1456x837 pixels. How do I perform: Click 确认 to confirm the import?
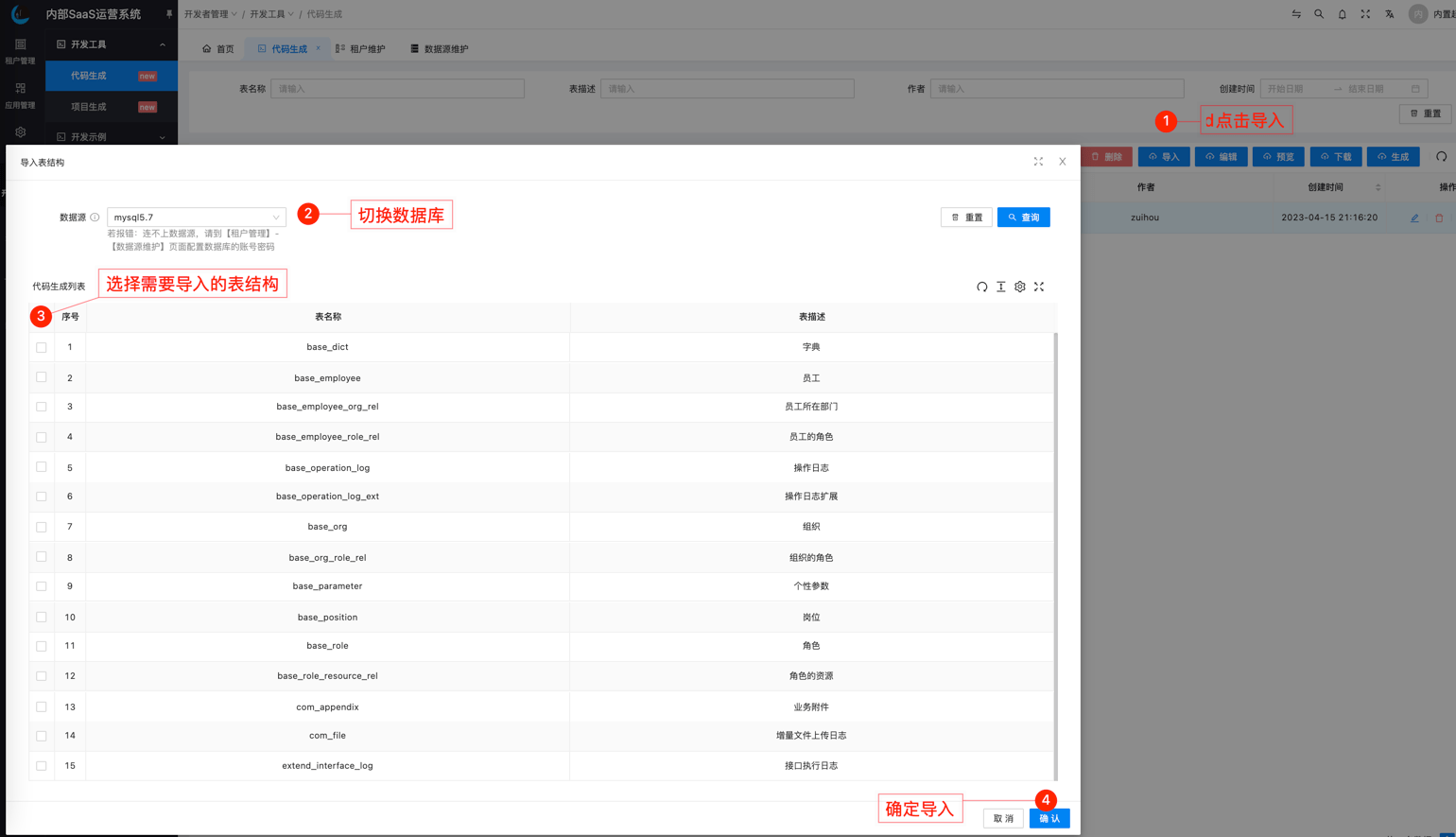pos(1049,818)
